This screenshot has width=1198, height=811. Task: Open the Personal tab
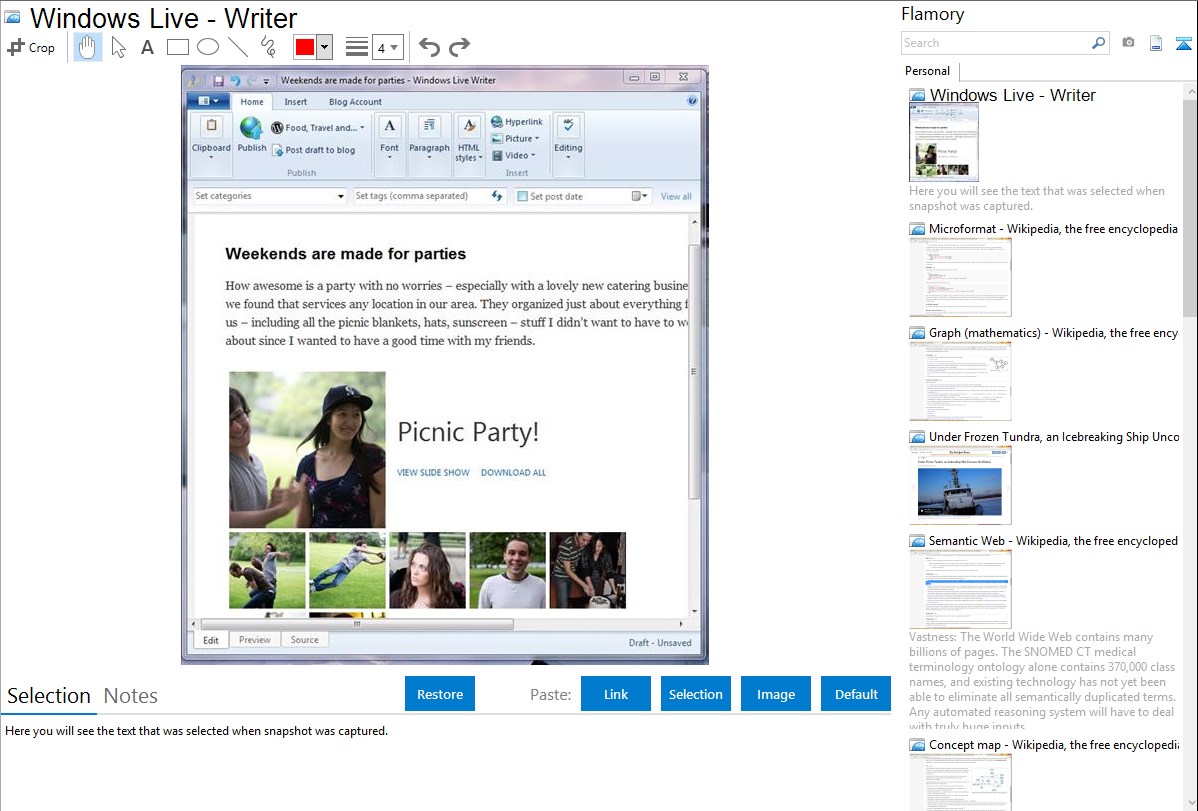pyautogui.click(x=927, y=71)
